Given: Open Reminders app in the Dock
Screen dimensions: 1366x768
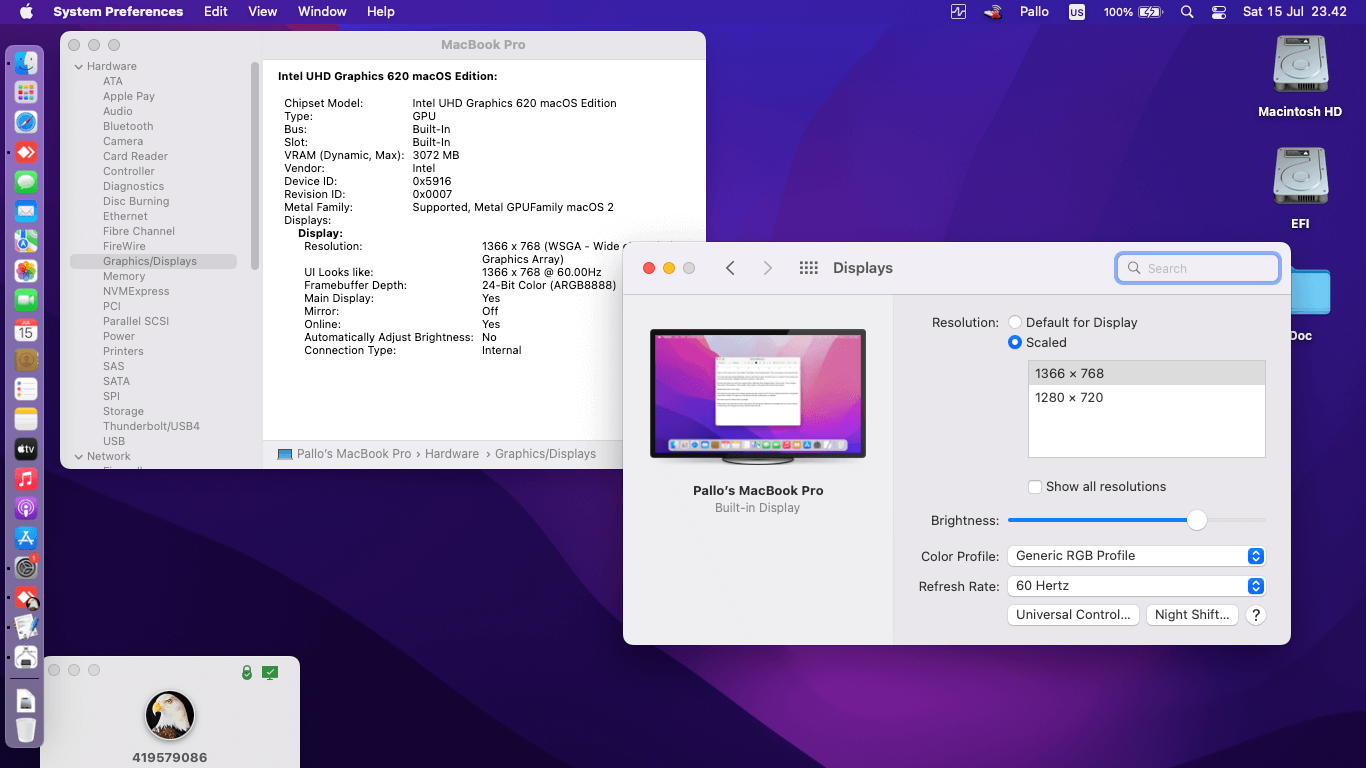Looking at the screenshot, I should [26, 390].
